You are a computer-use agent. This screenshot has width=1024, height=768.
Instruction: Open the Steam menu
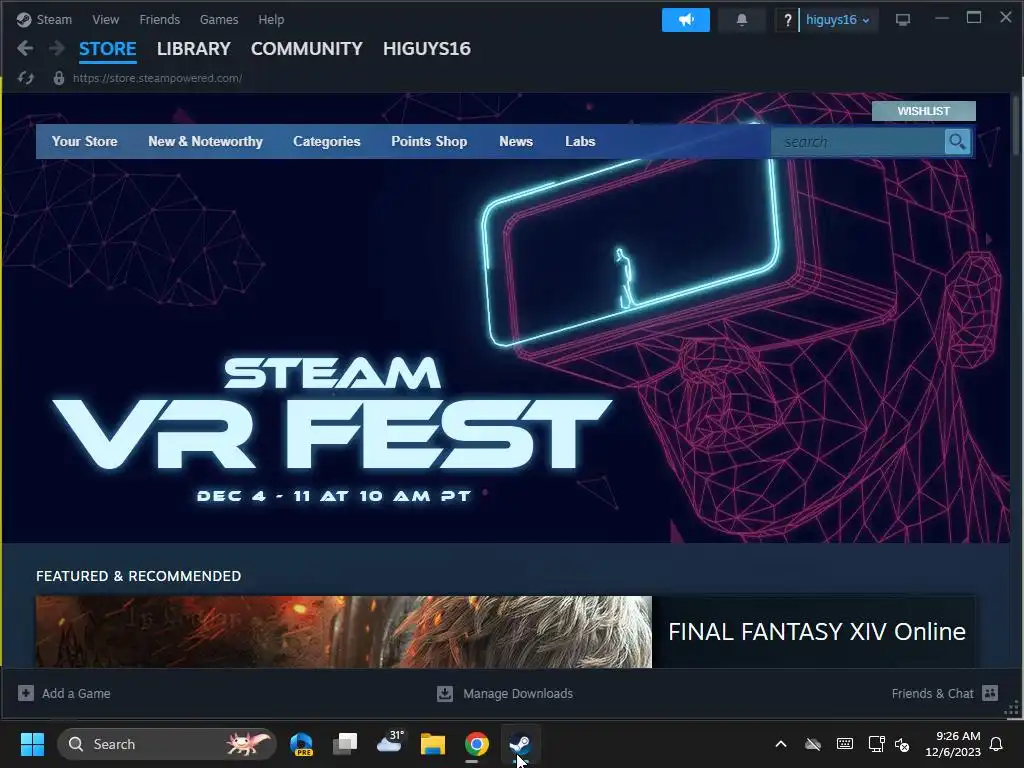point(54,20)
